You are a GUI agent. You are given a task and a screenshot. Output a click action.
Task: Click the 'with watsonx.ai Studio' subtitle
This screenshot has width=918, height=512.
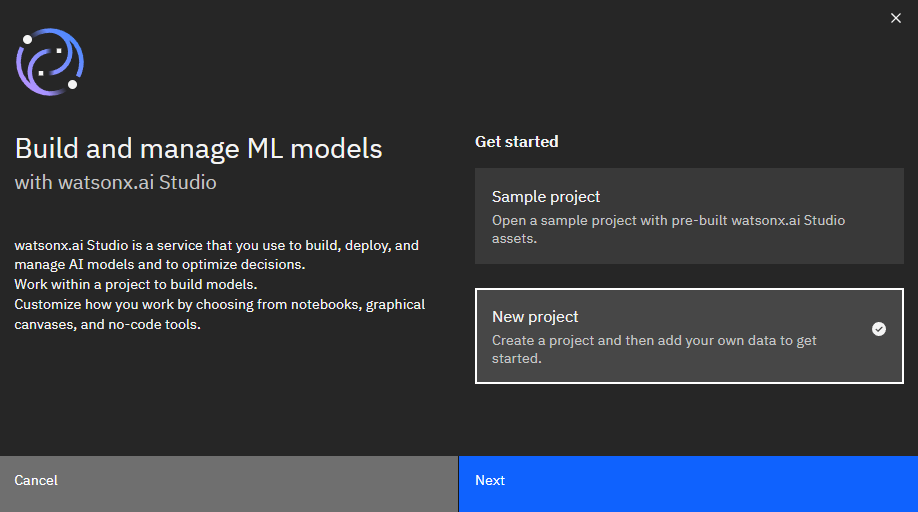[x=115, y=182]
